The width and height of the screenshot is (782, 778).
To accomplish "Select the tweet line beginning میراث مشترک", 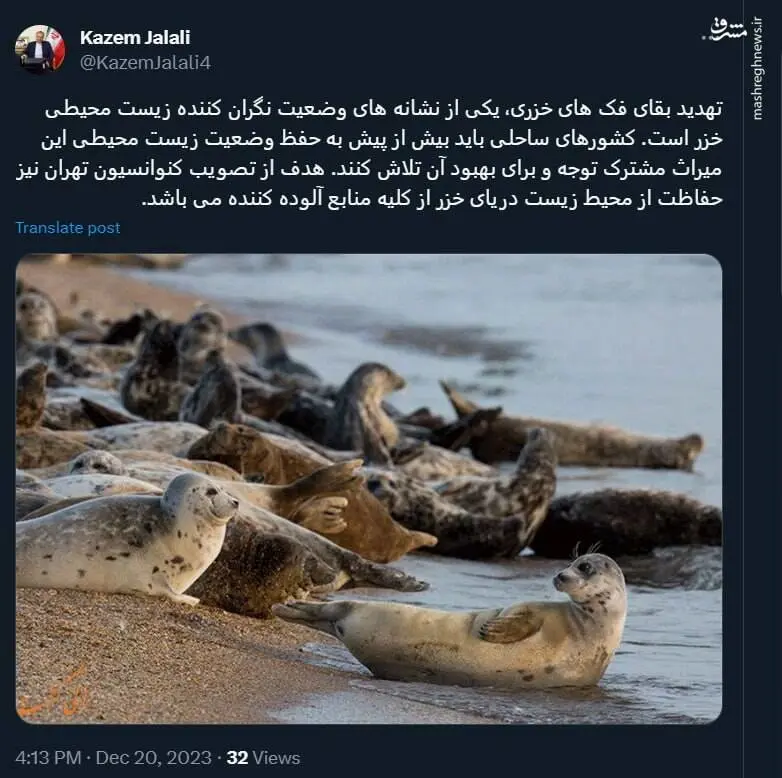I will click(x=369, y=170).
